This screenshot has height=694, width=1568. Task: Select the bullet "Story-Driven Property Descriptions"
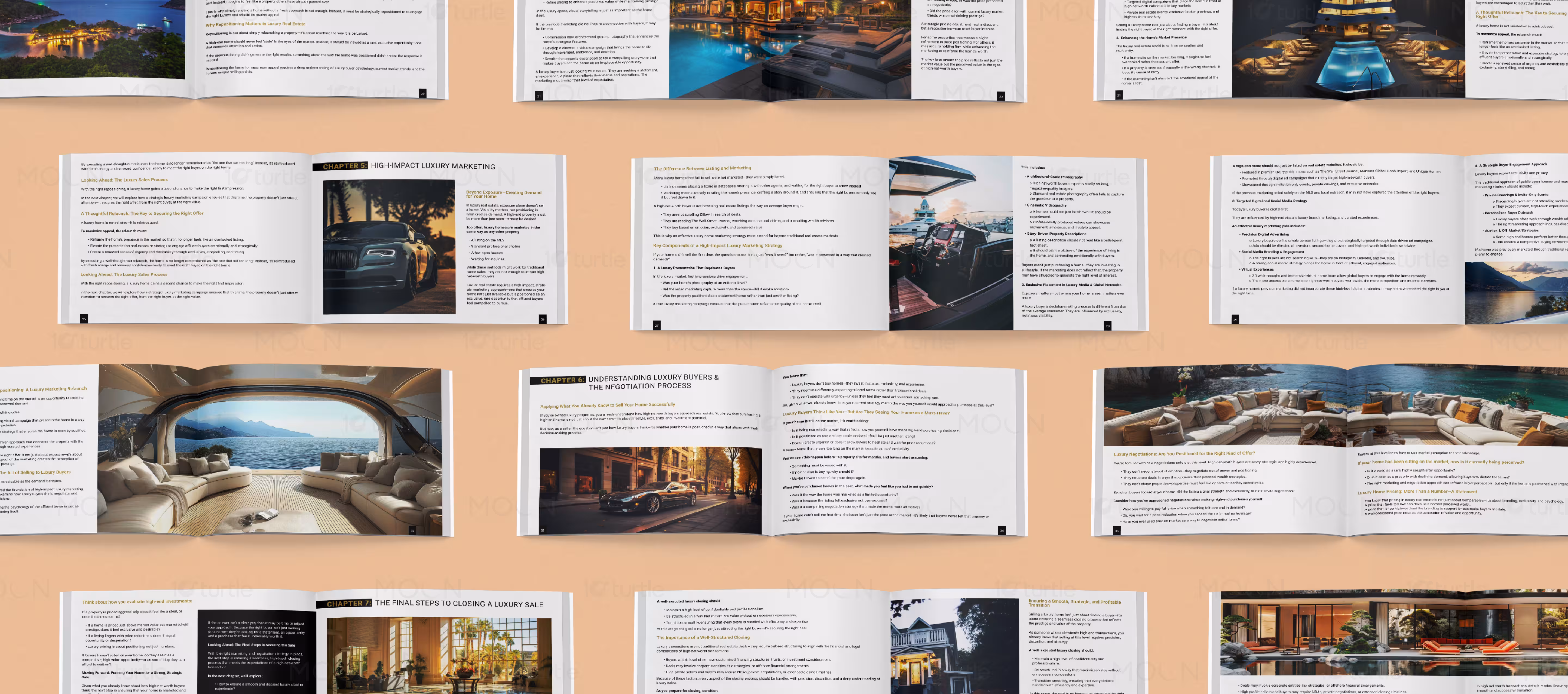tap(1056, 234)
